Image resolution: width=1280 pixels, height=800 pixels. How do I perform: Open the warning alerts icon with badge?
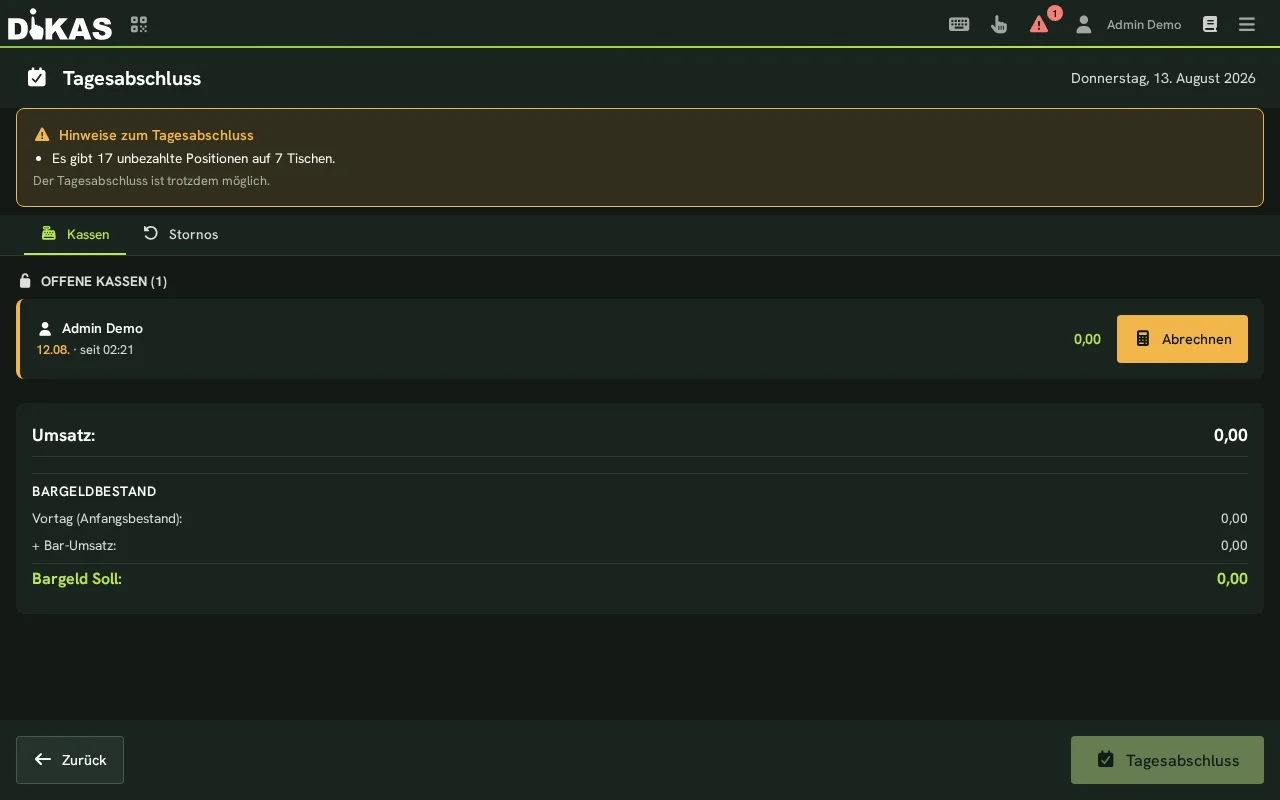1040,24
